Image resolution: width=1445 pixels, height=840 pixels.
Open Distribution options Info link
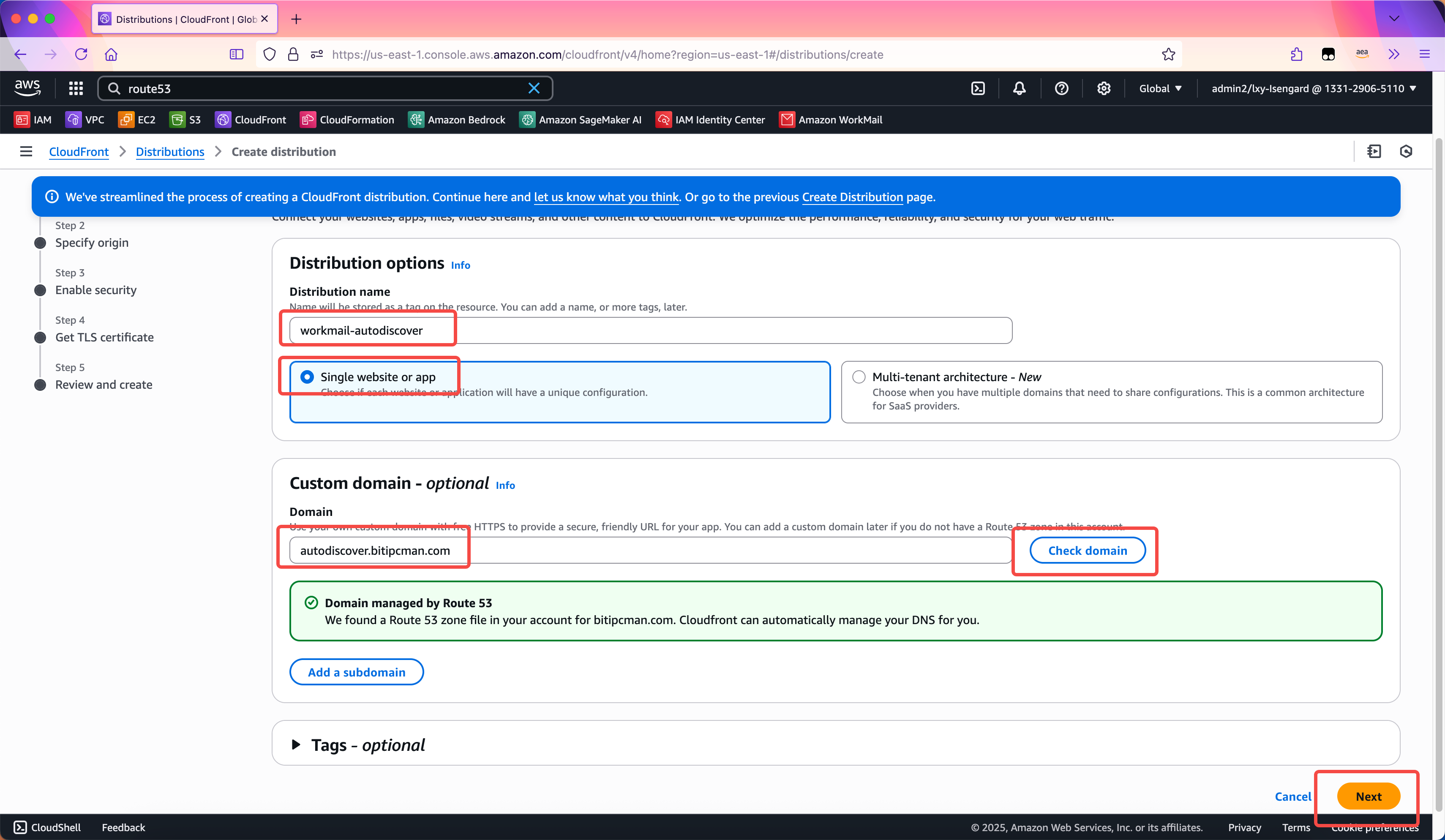pyautogui.click(x=461, y=265)
